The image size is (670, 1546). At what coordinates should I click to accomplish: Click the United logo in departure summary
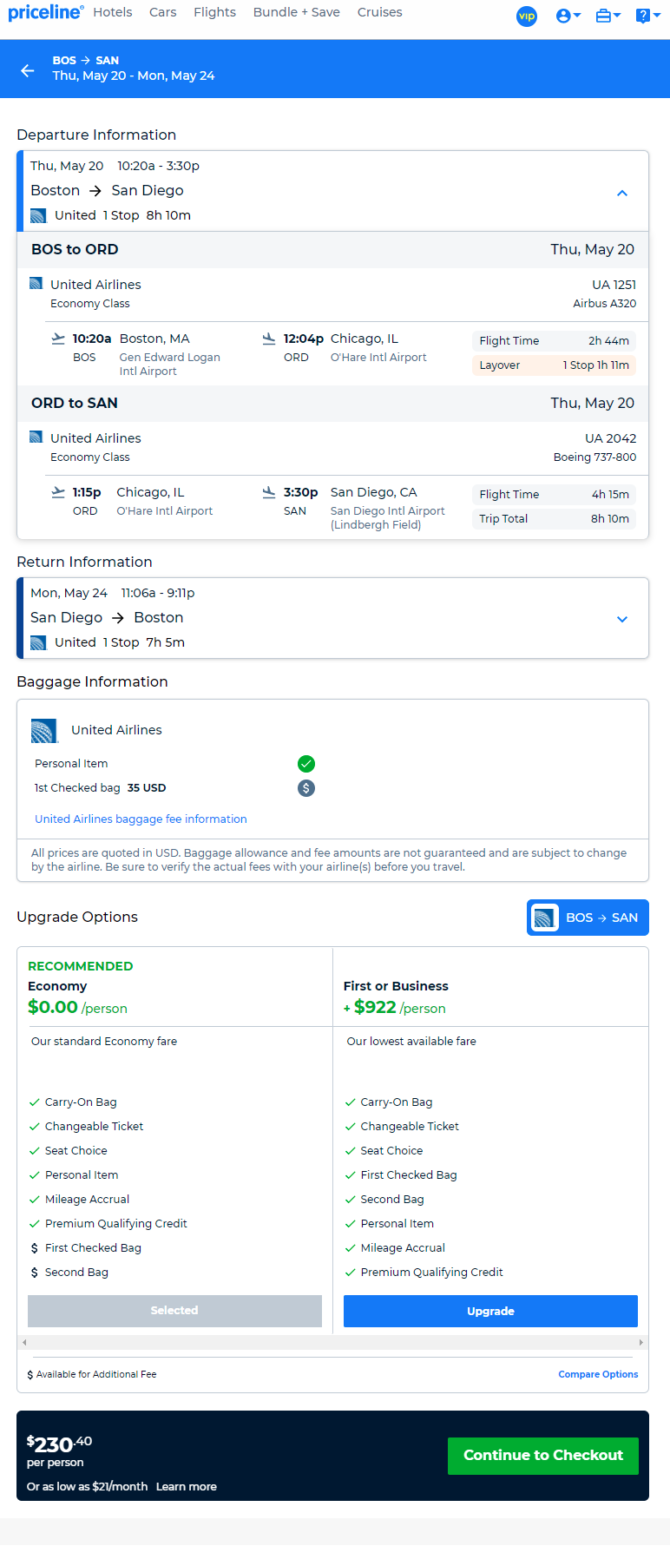(38, 215)
